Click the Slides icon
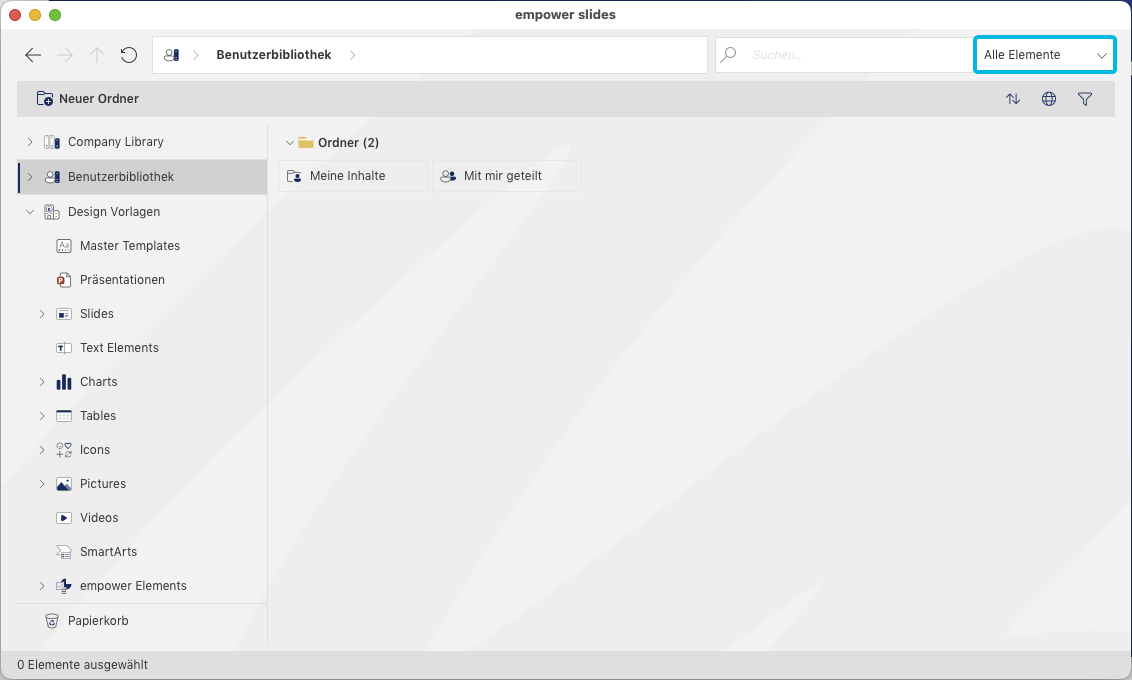Viewport: 1132px width, 680px height. click(x=64, y=314)
